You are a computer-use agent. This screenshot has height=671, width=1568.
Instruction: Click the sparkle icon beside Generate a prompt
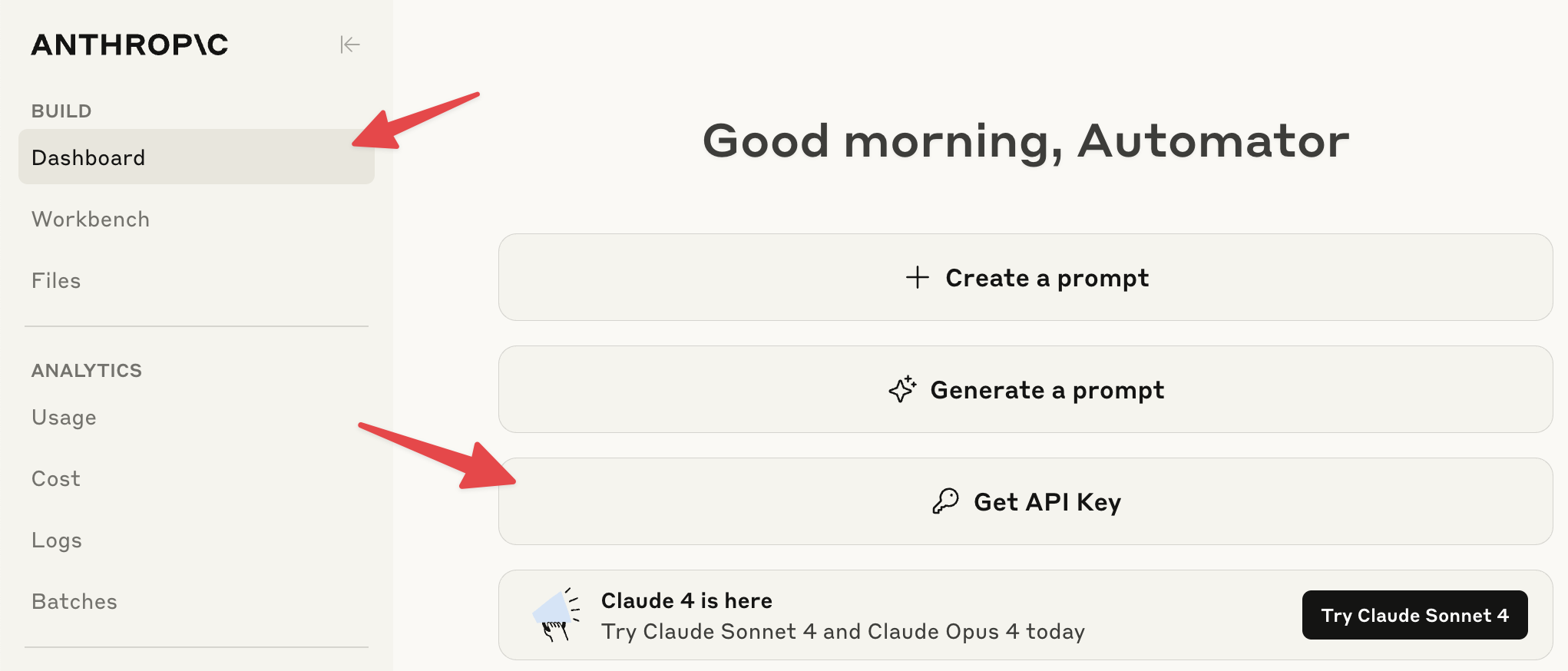tap(902, 390)
